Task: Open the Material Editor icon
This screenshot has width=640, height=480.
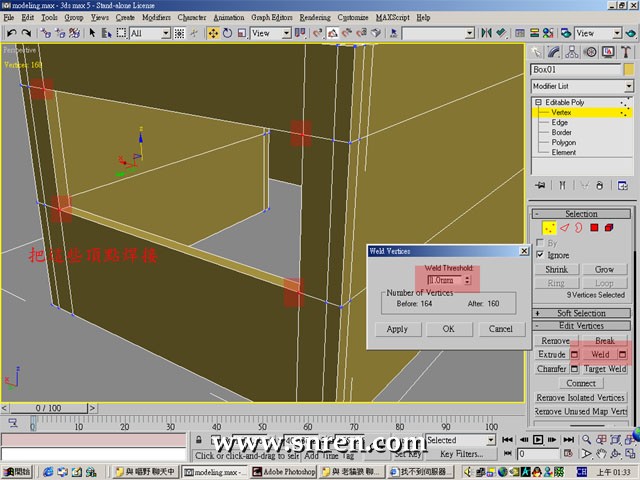Action: [548, 33]
